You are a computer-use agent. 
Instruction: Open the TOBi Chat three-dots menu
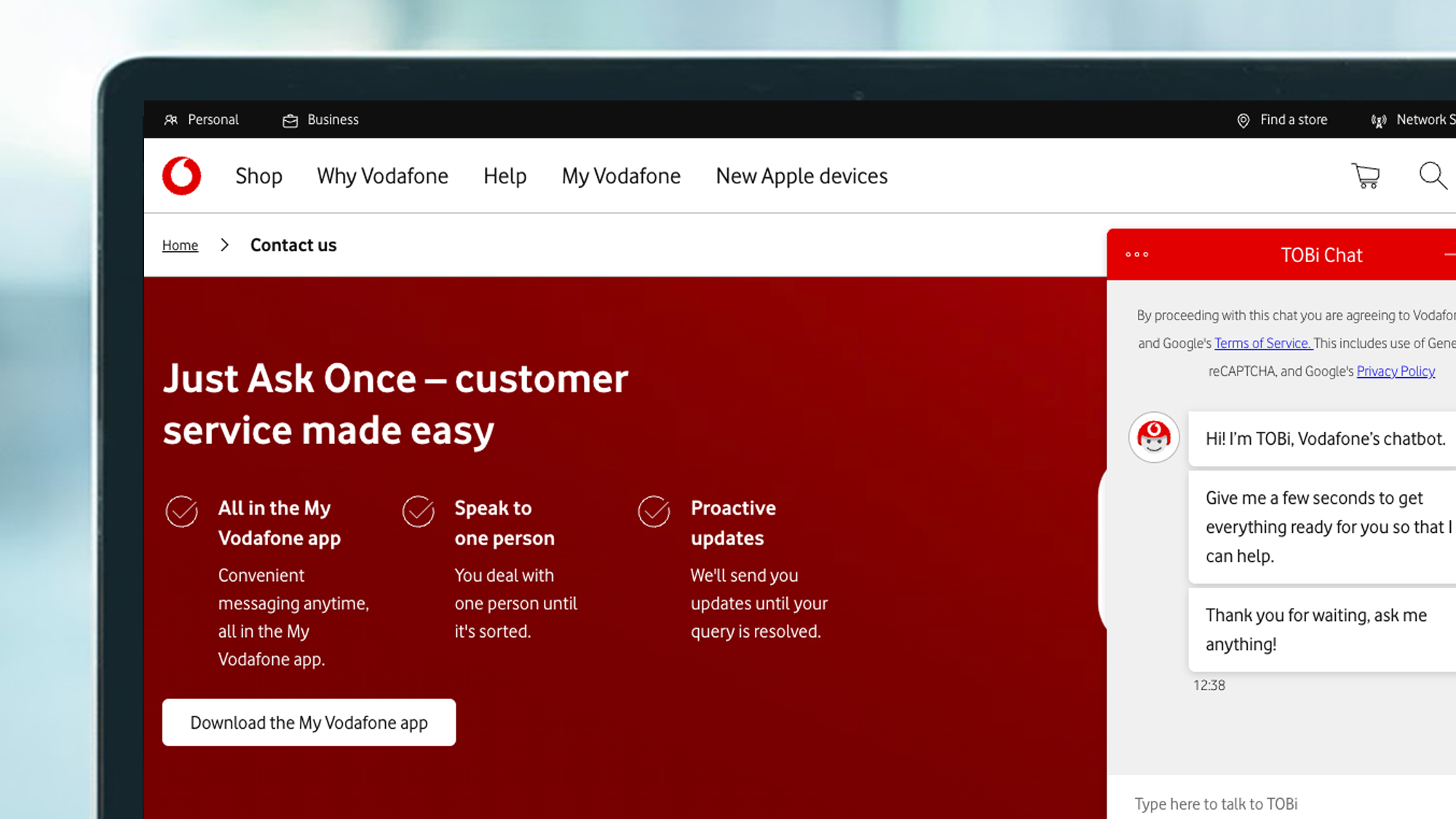tap(1137, 255)
